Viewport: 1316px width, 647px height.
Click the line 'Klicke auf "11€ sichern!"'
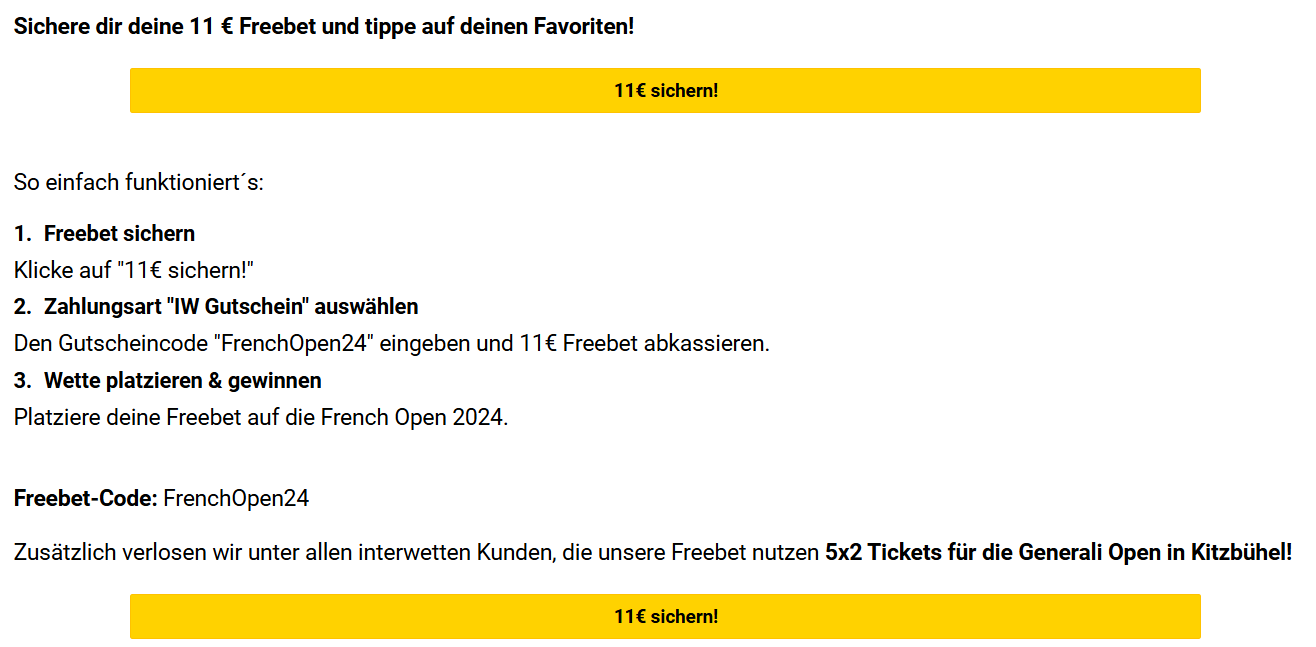[134, 269]
